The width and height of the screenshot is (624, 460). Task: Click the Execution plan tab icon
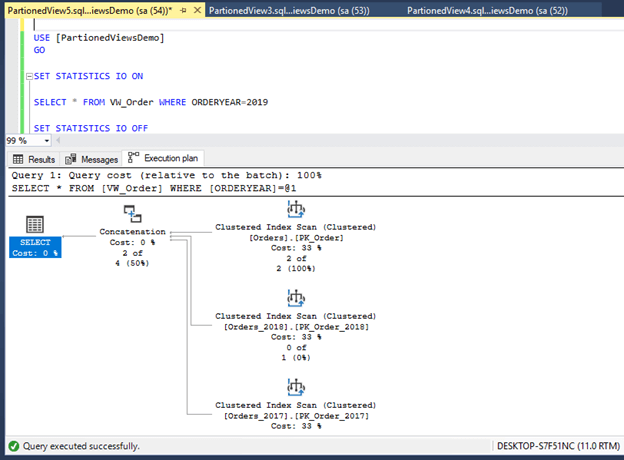pyautogui.click(x=133, y=157)
